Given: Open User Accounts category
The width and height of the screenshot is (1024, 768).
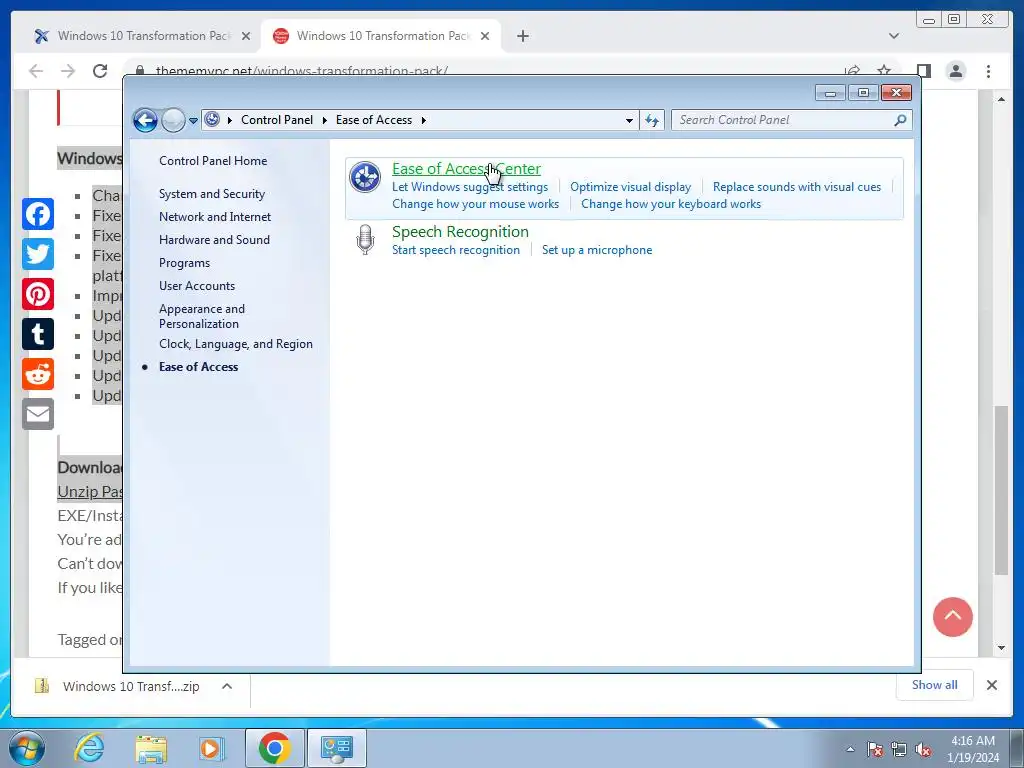Looking at the screenshot, I should (x=197, y=286).
